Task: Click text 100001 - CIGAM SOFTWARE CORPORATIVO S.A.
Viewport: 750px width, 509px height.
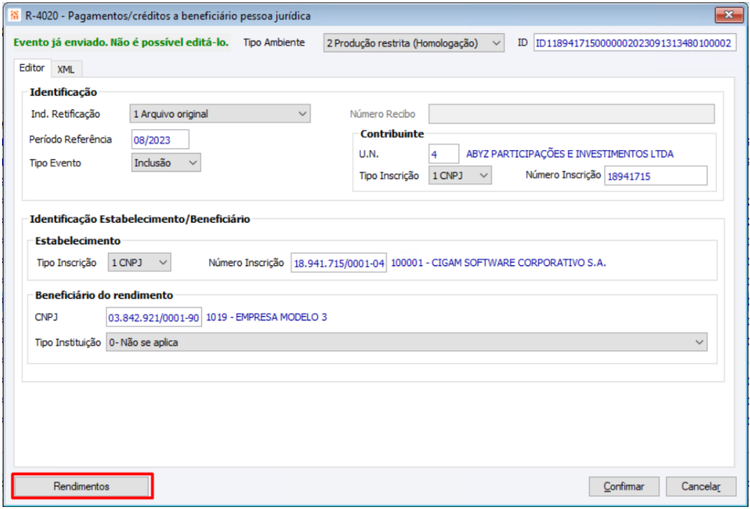Action: pos(499,263)
